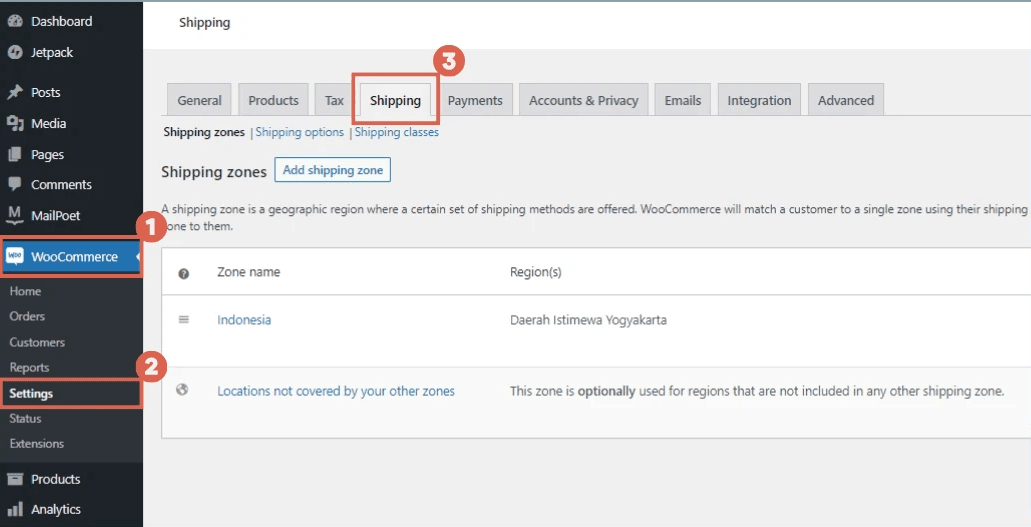Image resolution: width=1031 pixels, height=527 pixels.
Task: Click the Comments speech bubble icon
Action: coord(15,184)
